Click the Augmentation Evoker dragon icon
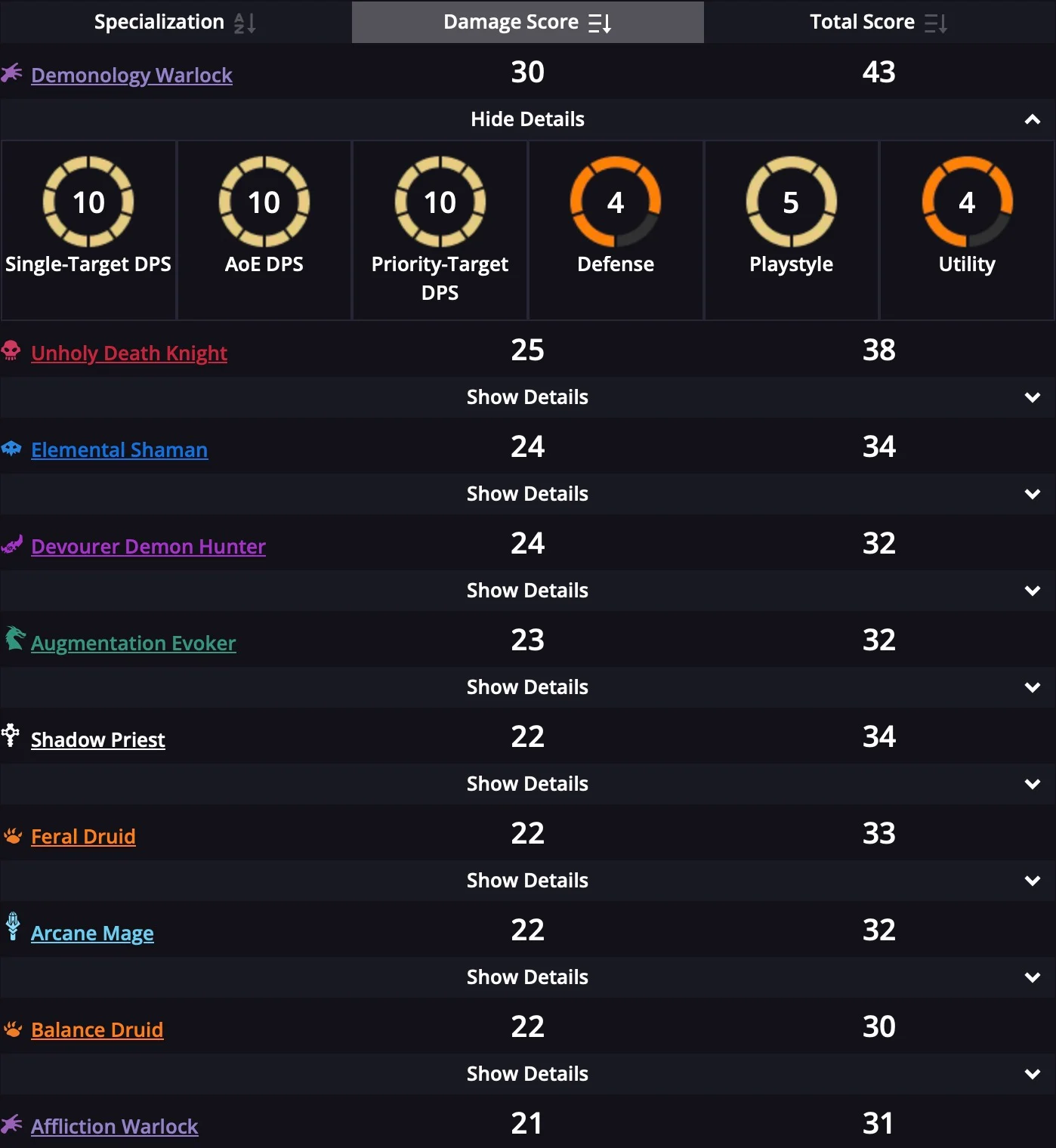 (14, 639)
